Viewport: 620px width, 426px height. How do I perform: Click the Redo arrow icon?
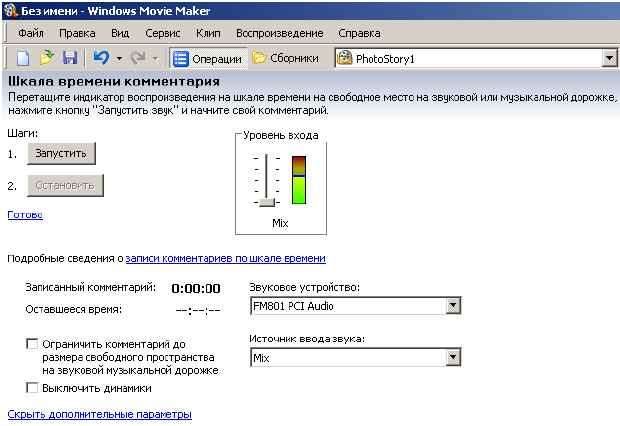click(138, 59)
